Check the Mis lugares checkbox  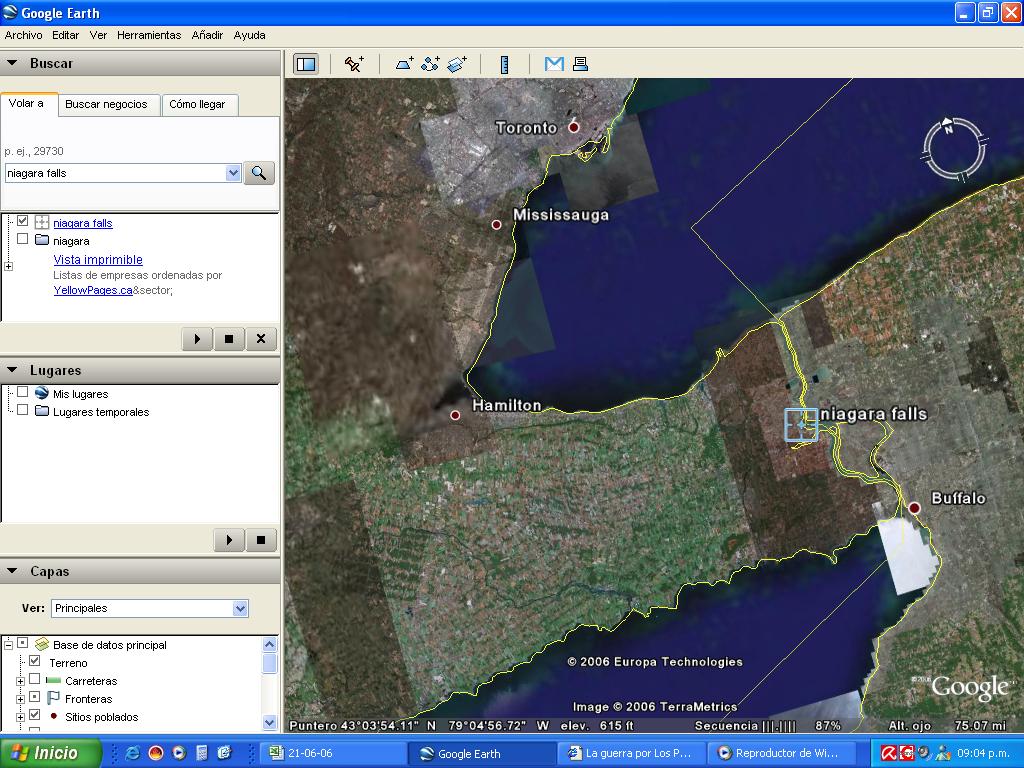pos(23,392)
